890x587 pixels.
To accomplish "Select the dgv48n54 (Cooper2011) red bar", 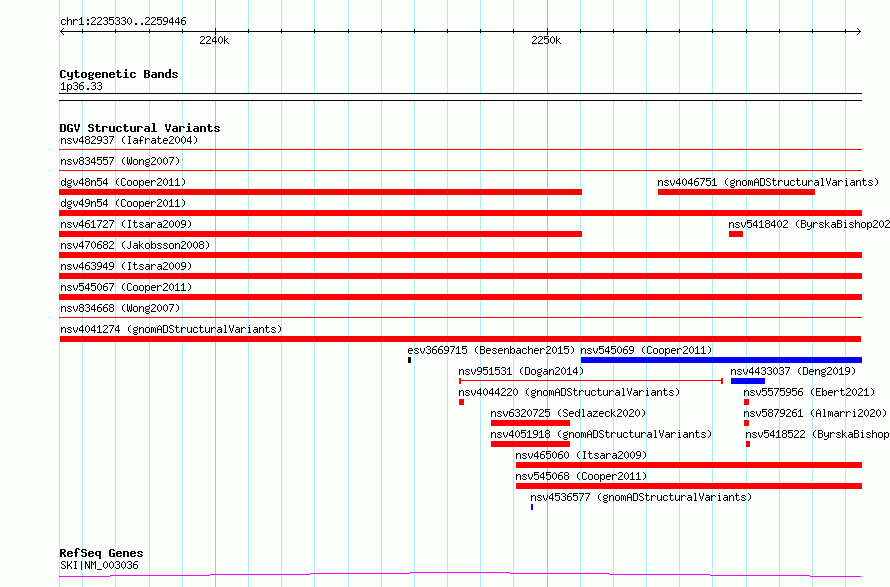I will point(321,192).
